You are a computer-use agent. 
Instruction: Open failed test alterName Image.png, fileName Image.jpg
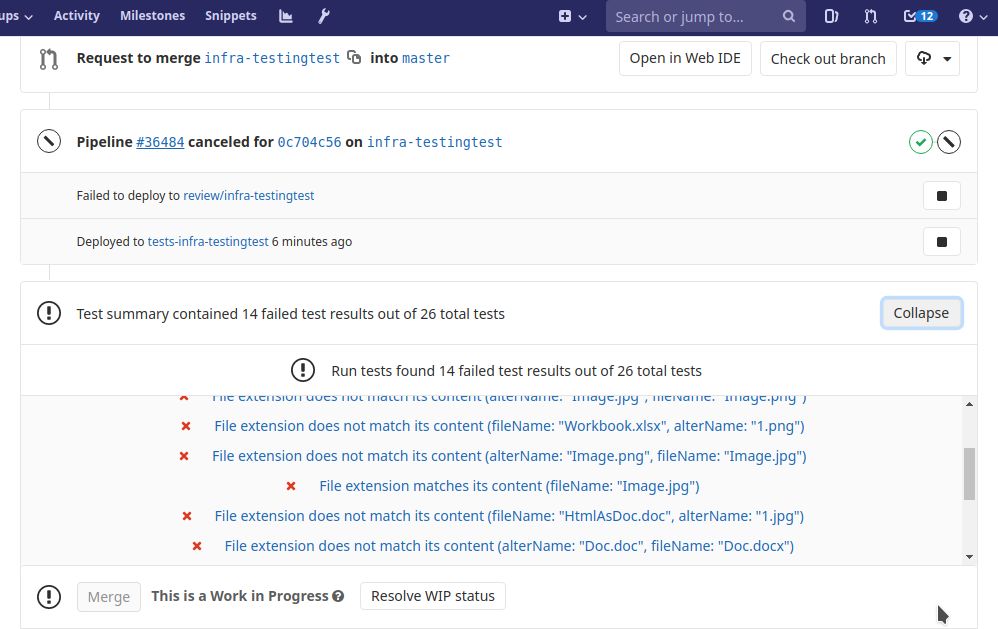tap(509, 456)
